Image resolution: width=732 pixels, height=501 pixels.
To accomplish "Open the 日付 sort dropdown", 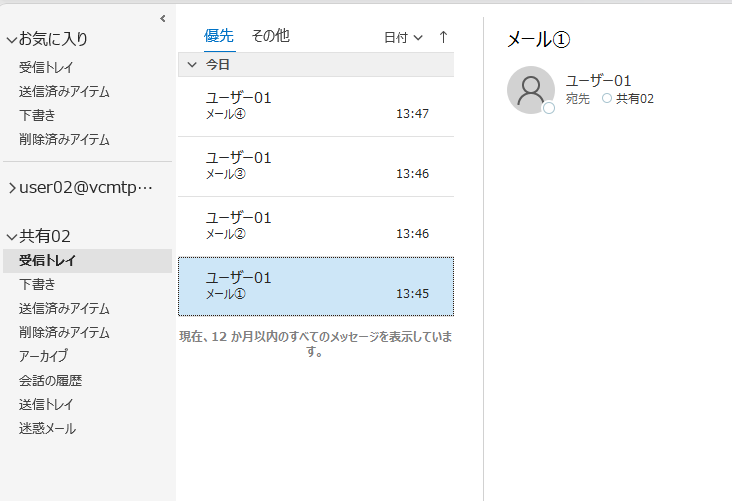I will (x=403, y=37).
